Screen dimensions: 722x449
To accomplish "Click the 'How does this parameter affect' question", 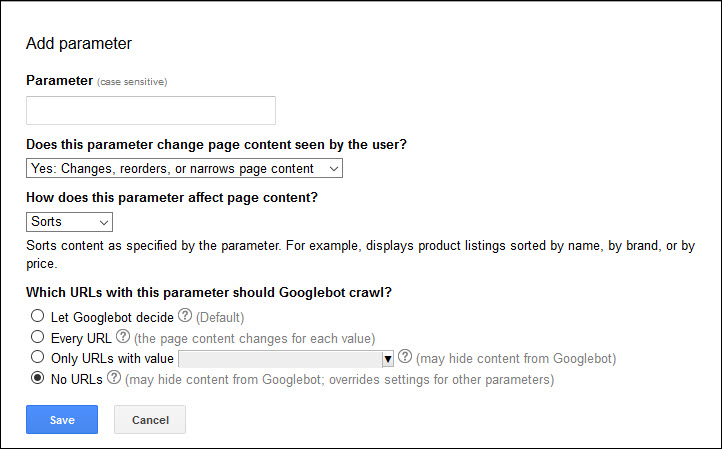I will 172,198.
